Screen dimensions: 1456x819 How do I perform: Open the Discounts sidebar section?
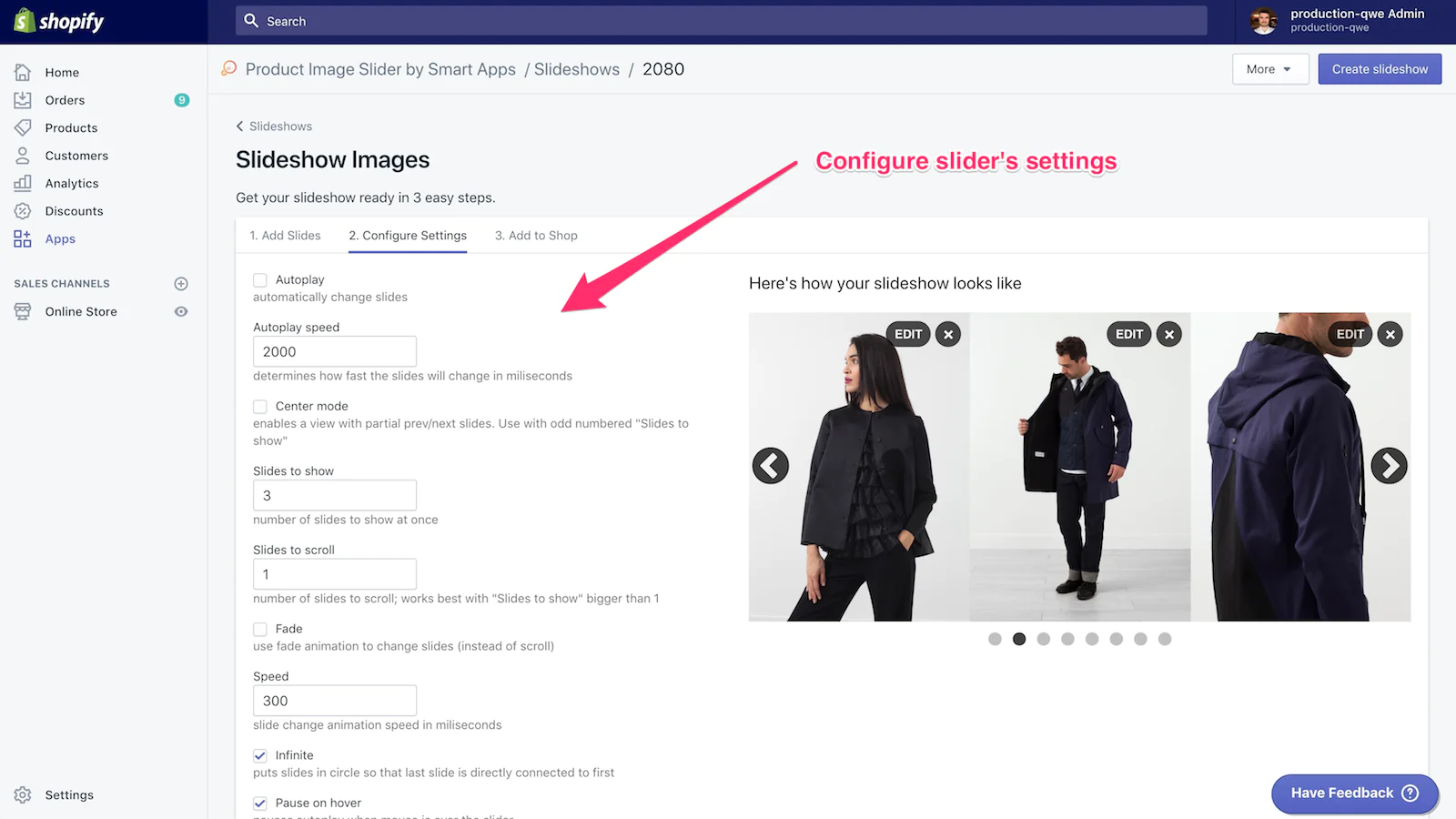point(74,211)
